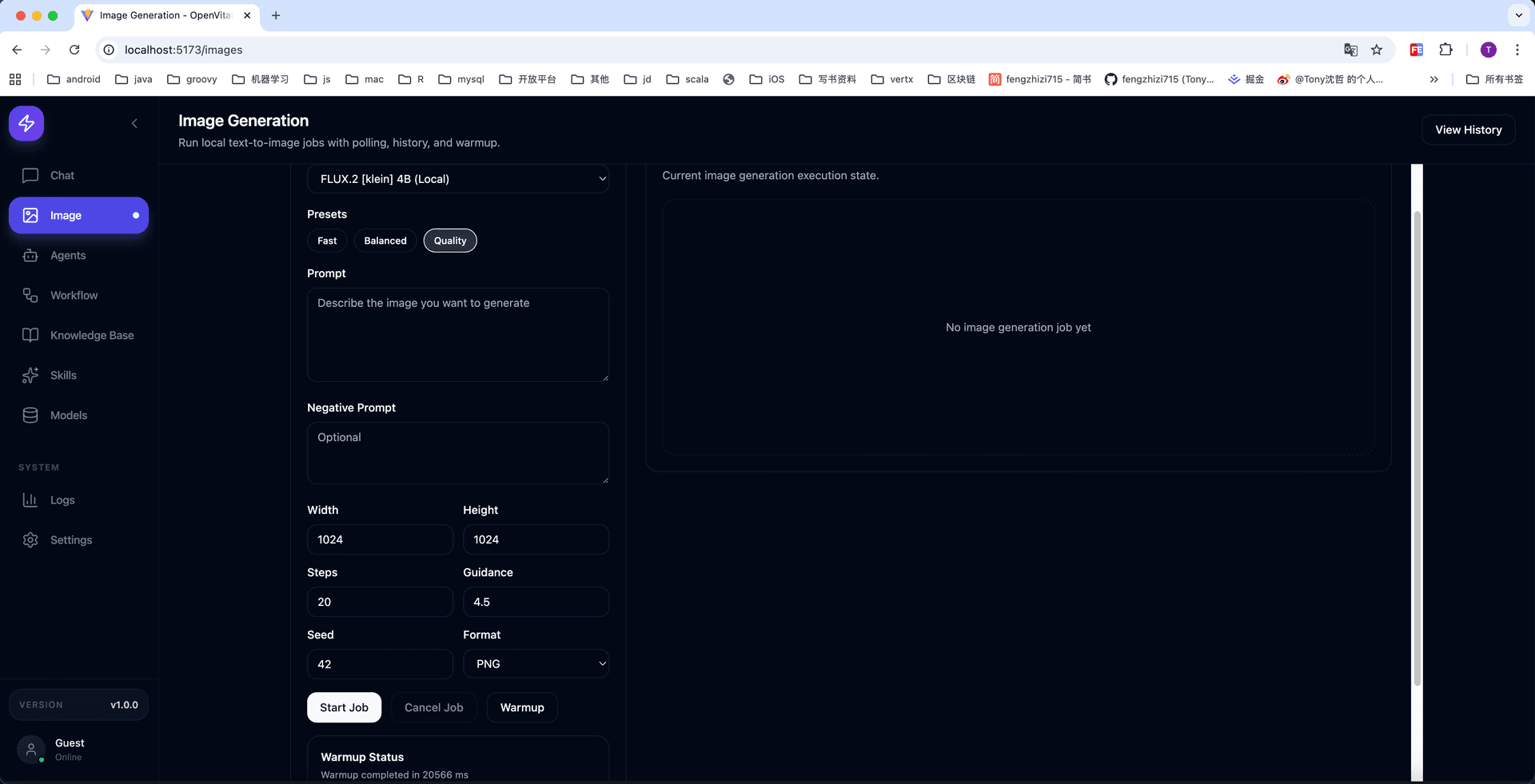Expand the FLUX.2 klein model dropdown
Image resolution: width=1535 pixels, height=784 pixels.
(458, 178)
